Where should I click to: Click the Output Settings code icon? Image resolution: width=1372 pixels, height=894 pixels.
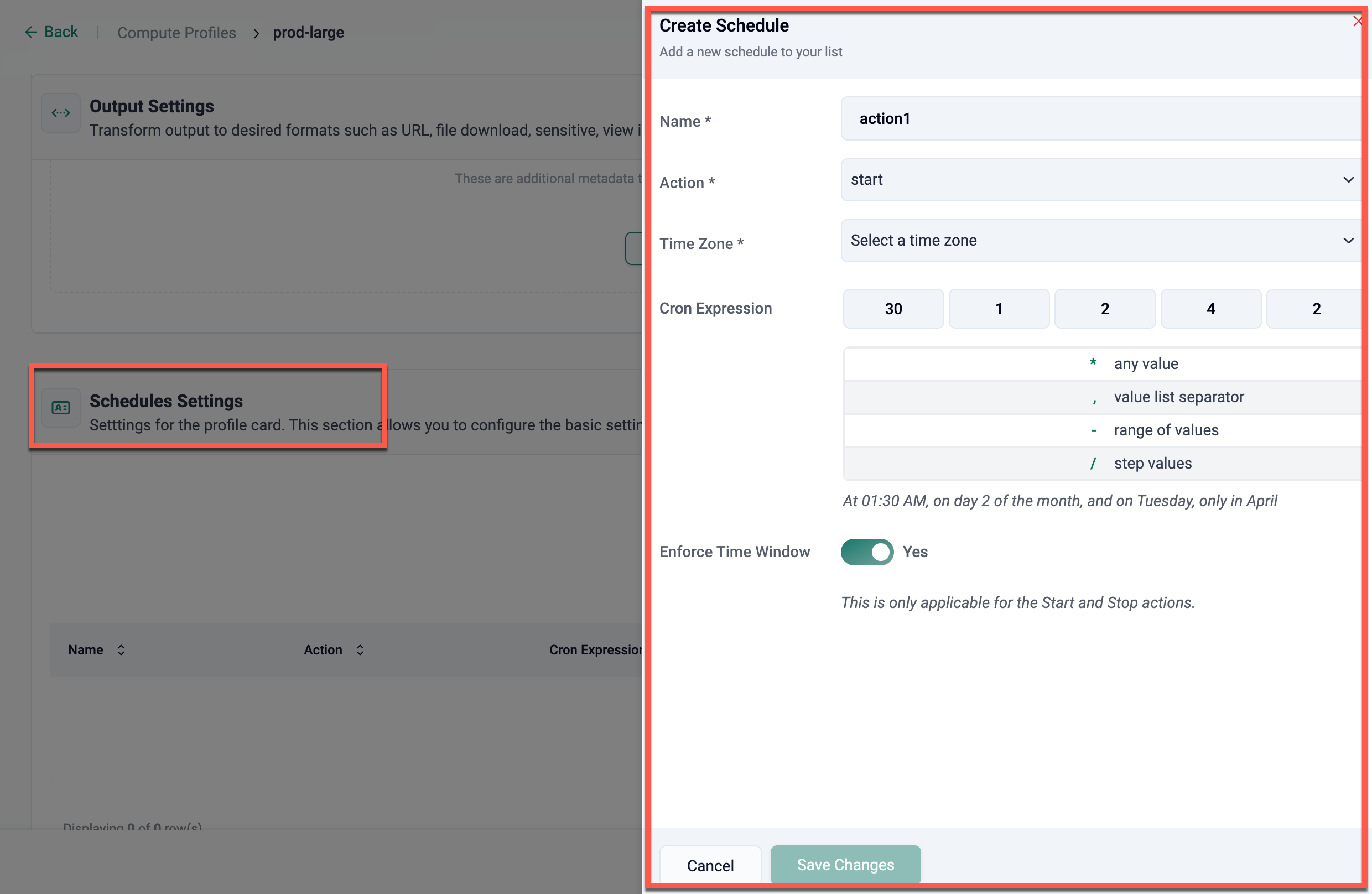click(x=60, y=113)
